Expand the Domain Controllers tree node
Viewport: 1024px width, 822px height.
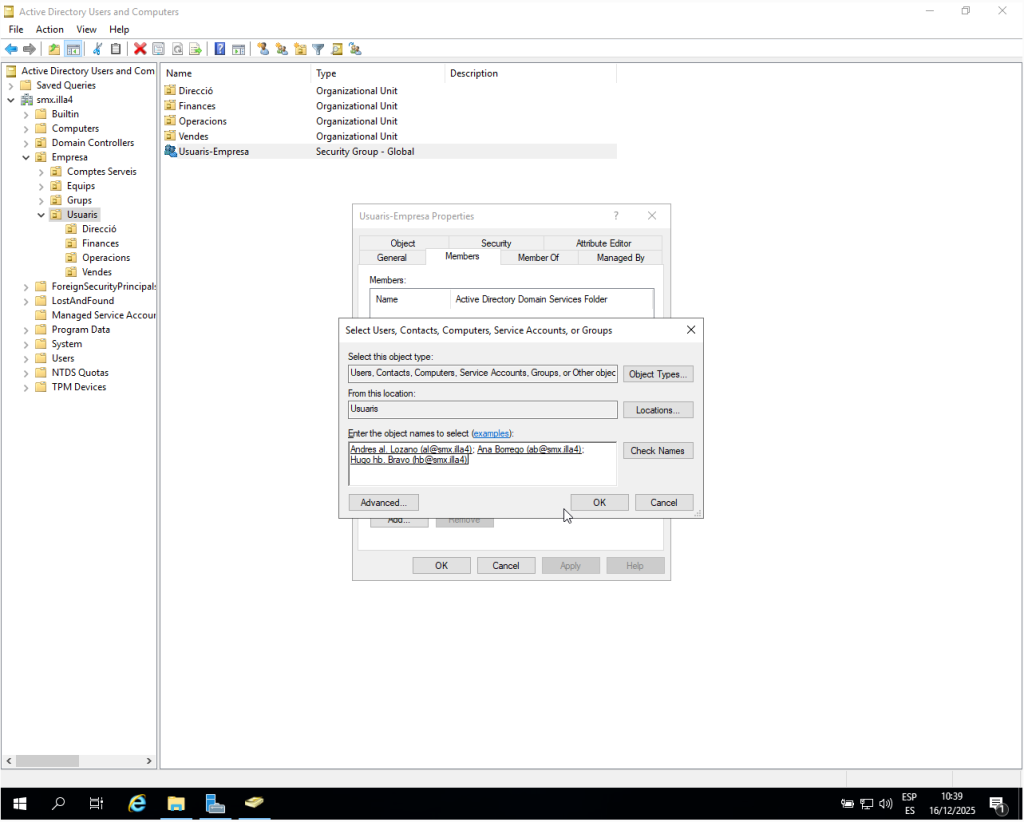point(26,143)
